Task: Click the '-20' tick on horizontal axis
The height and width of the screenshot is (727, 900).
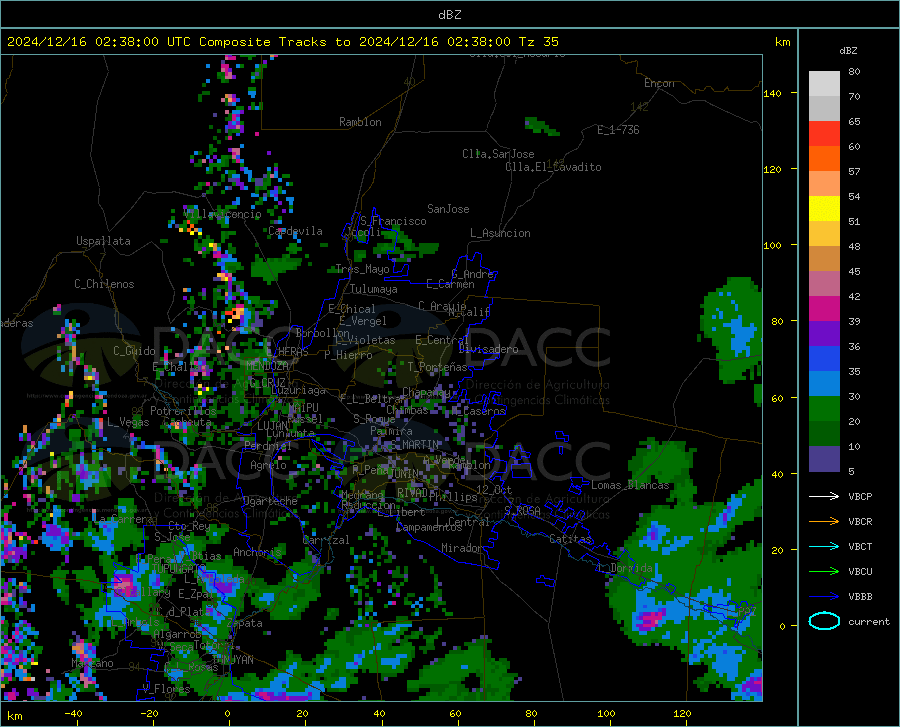Action: (x=149, y=713)
